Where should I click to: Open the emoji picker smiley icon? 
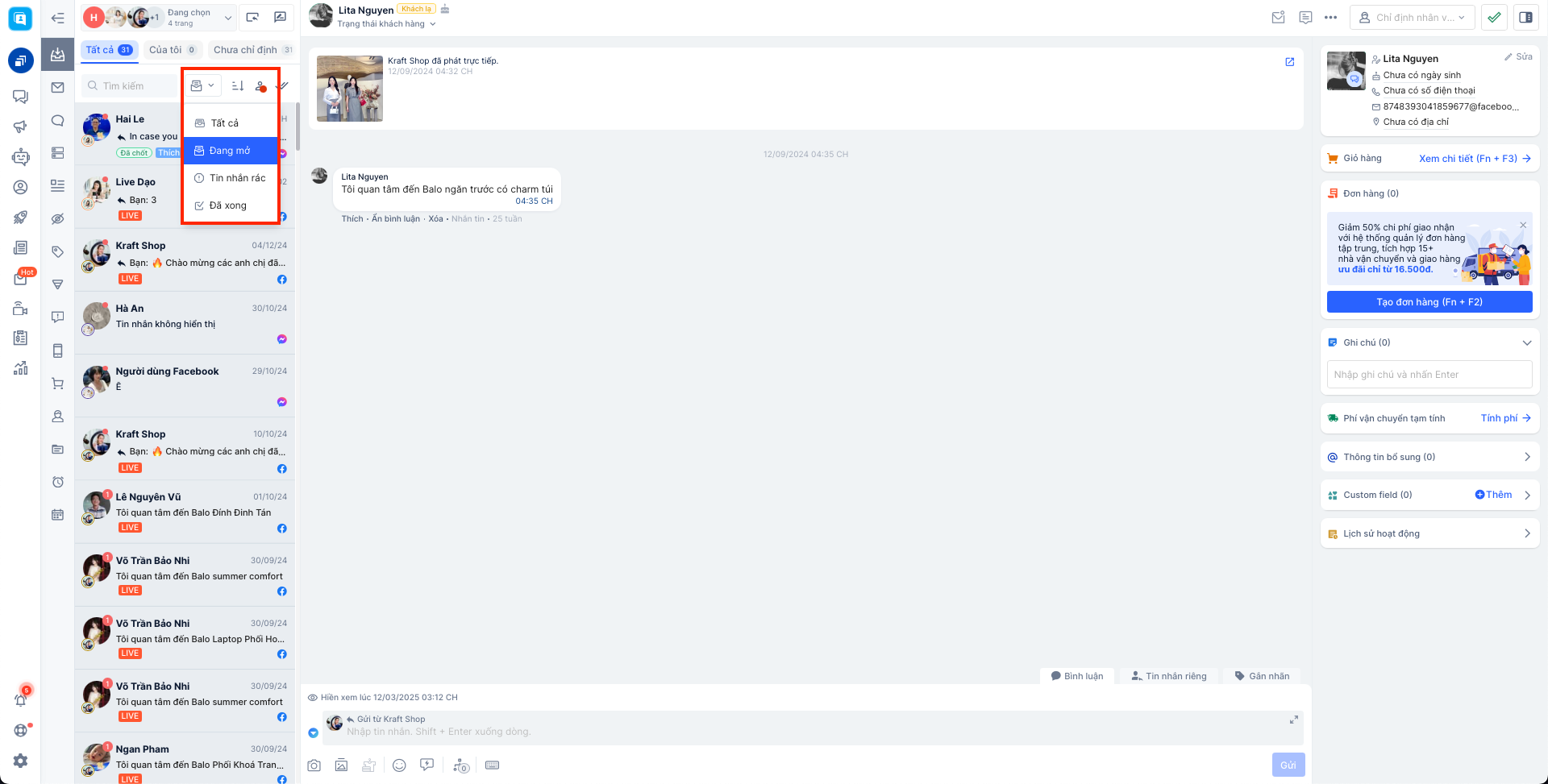[399, 765]
